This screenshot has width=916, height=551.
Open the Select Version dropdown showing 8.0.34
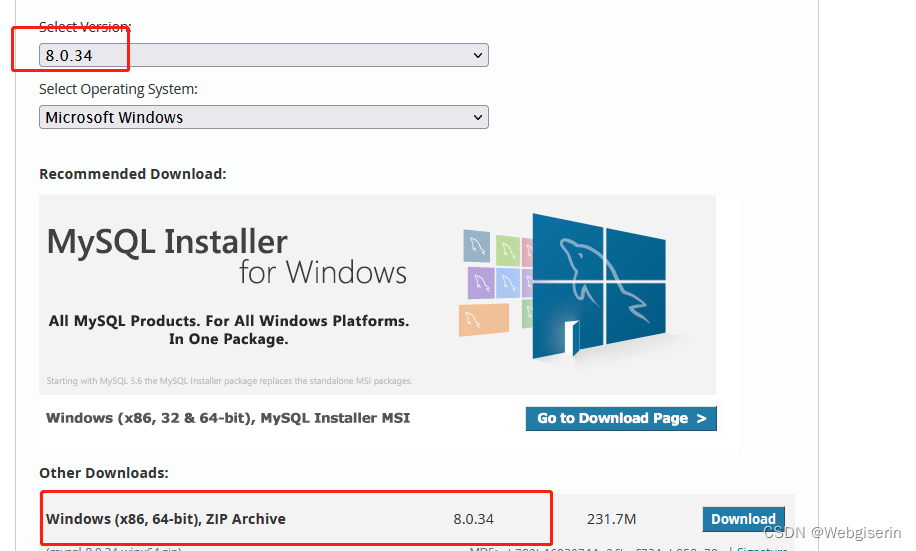coord(263,55)
